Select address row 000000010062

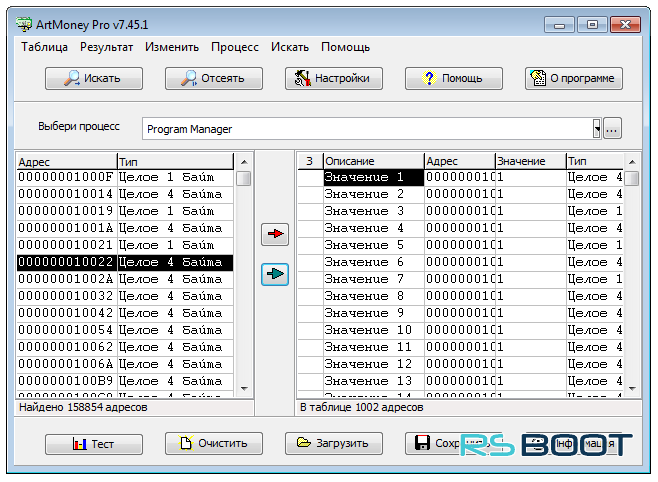point(125,347)
